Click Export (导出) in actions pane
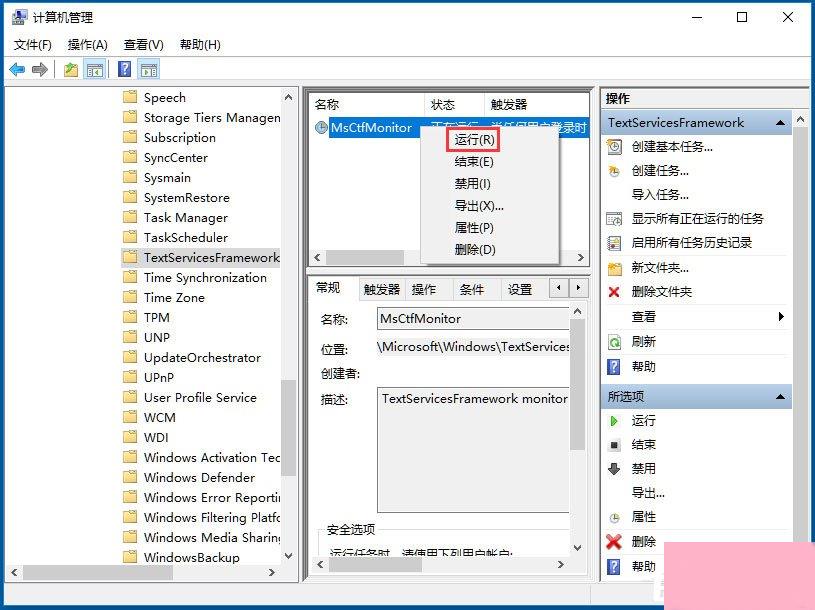The image size is (815, 610). [648, 493]
